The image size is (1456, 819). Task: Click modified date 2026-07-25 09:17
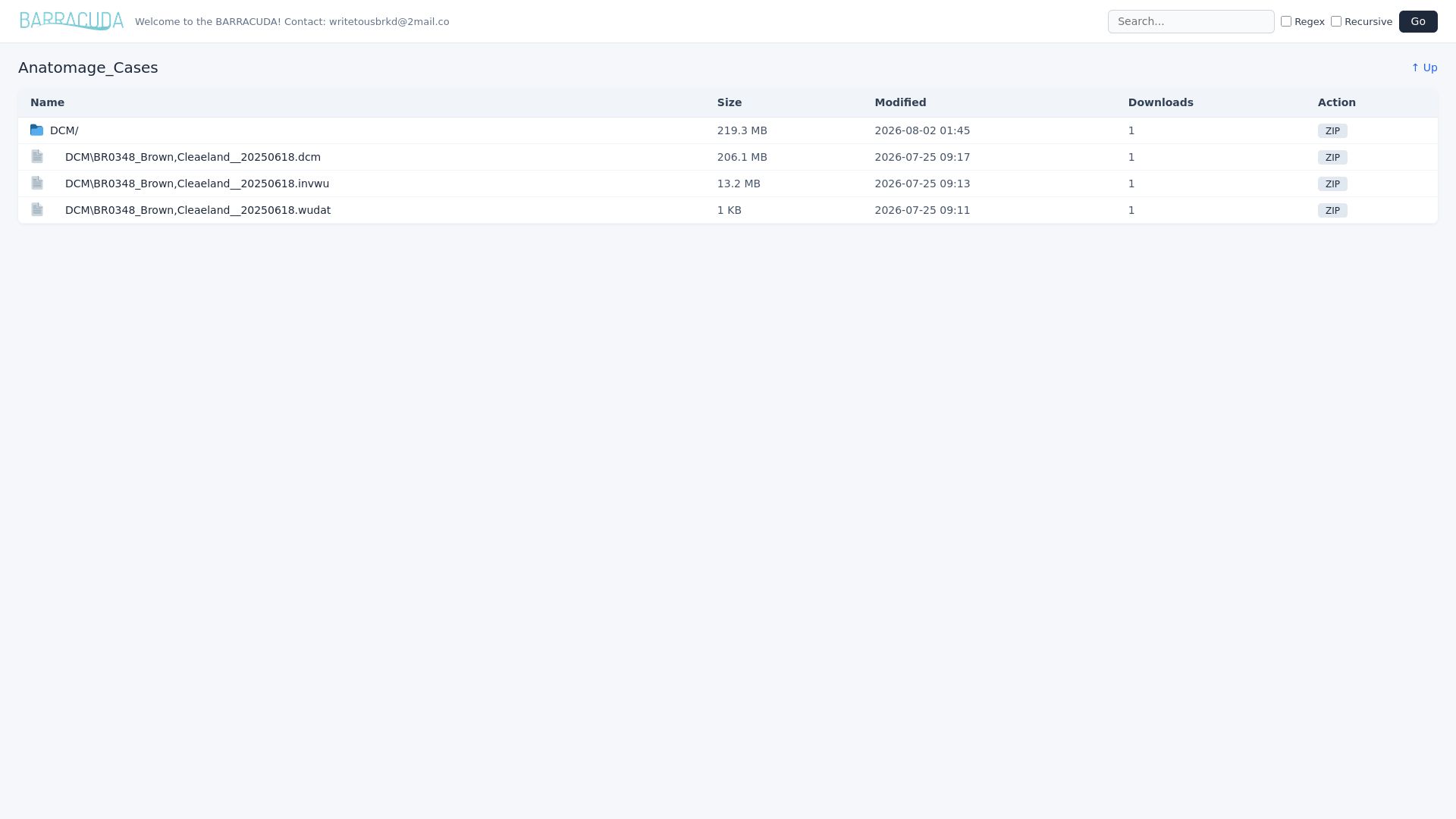tap(922, 157)
